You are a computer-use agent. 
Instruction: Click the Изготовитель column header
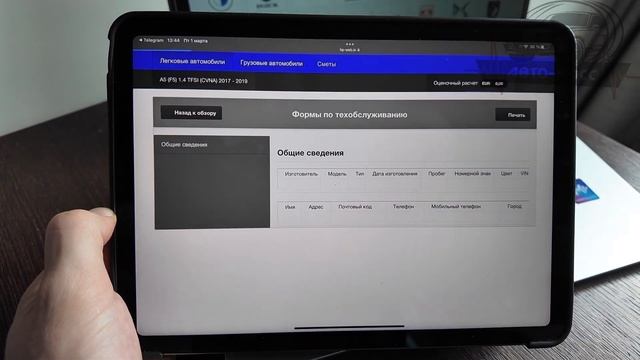point(301,174)
